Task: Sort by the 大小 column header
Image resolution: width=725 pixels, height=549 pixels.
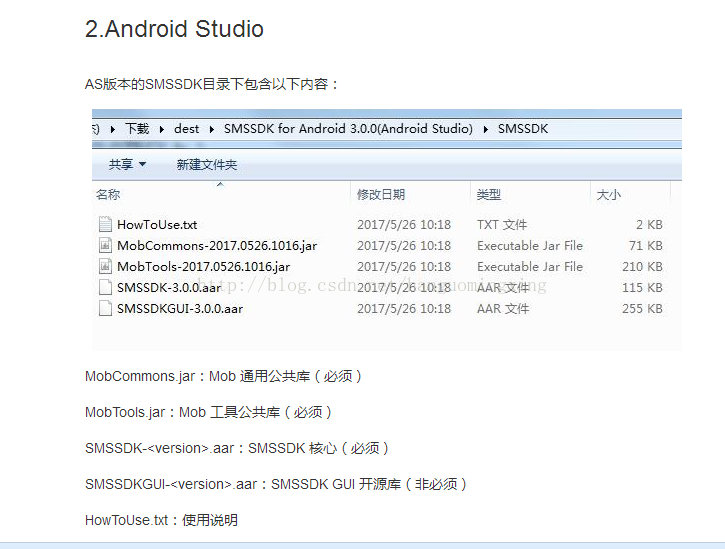Action: tap(608, 195)
